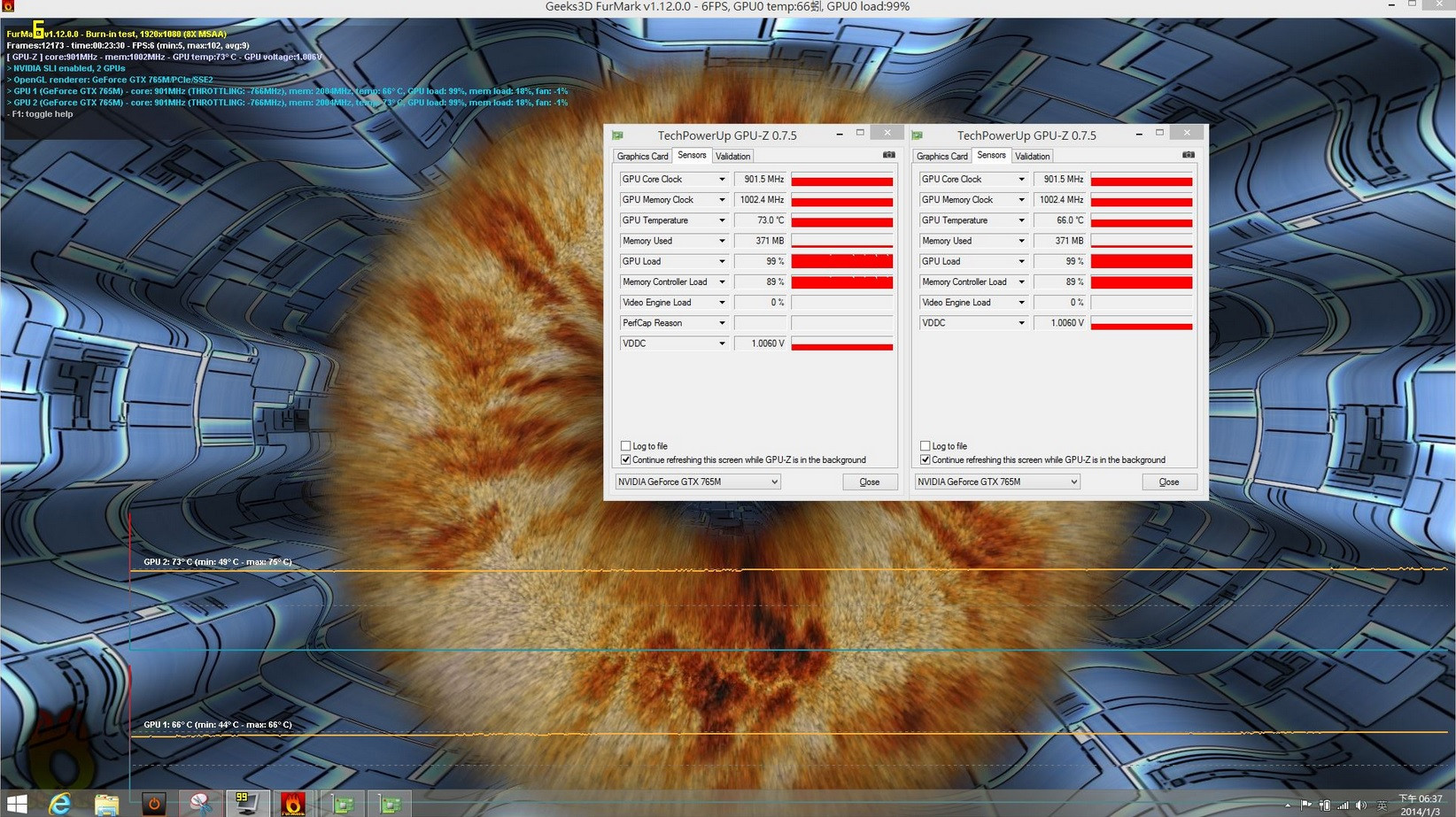Click the 'Frames:12173' statistics line
The width and height of the screenshot is (1456, 817).
128,45
